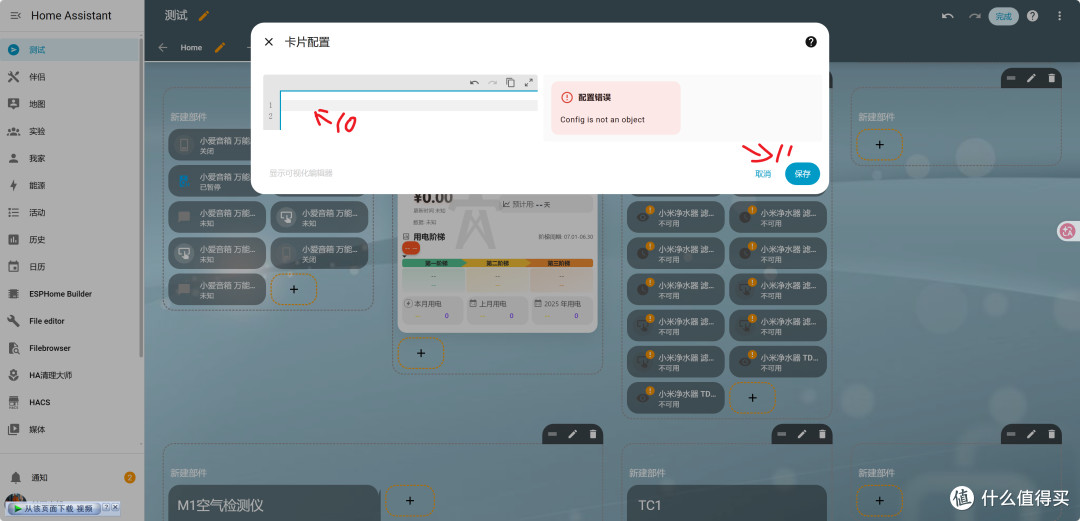Click the 配置错误 error alert

coord(616,108)
